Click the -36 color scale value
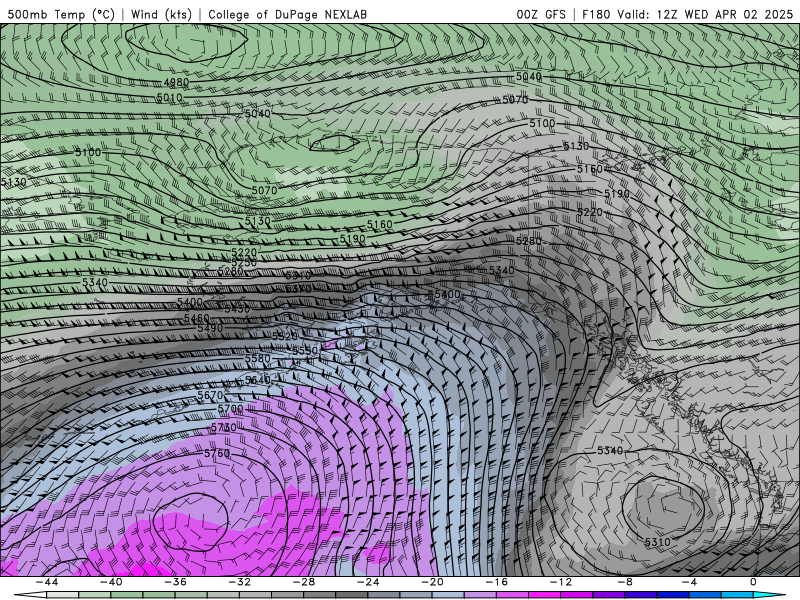The height and width of the screenshot is (600, 800). 176,582
